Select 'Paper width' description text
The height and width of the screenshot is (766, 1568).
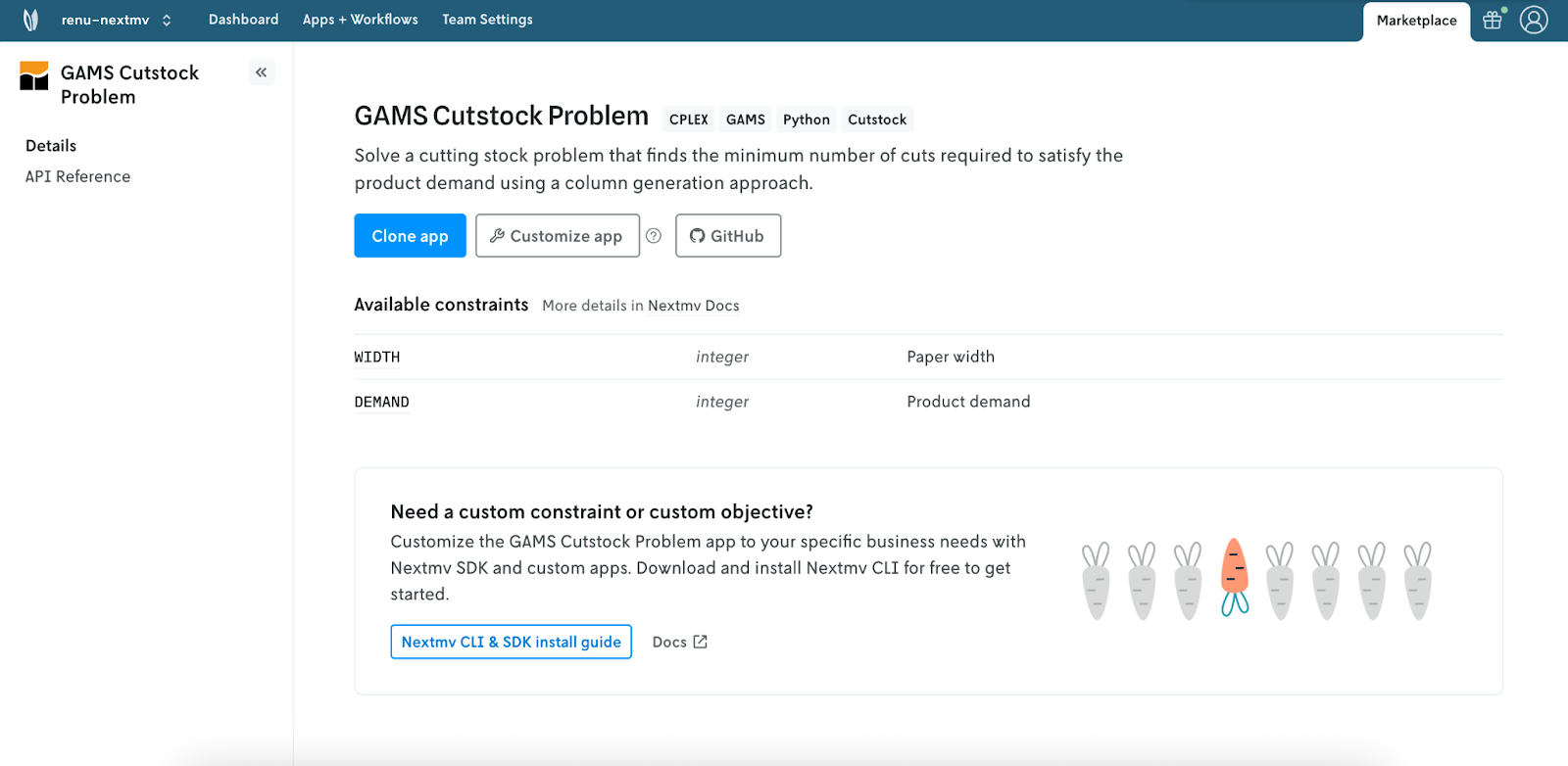951,357
